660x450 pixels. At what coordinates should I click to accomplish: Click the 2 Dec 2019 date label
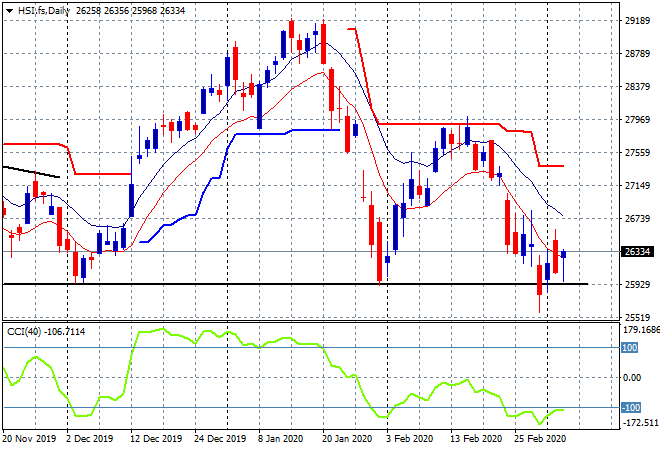click(89, 439)
